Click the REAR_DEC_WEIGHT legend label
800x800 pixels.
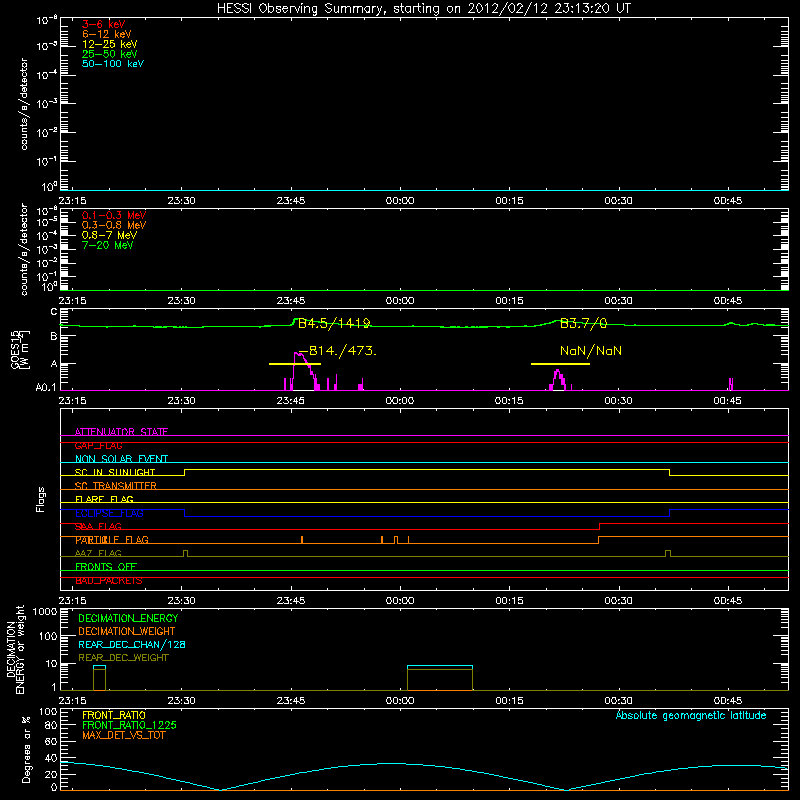[x=123, y=658]
